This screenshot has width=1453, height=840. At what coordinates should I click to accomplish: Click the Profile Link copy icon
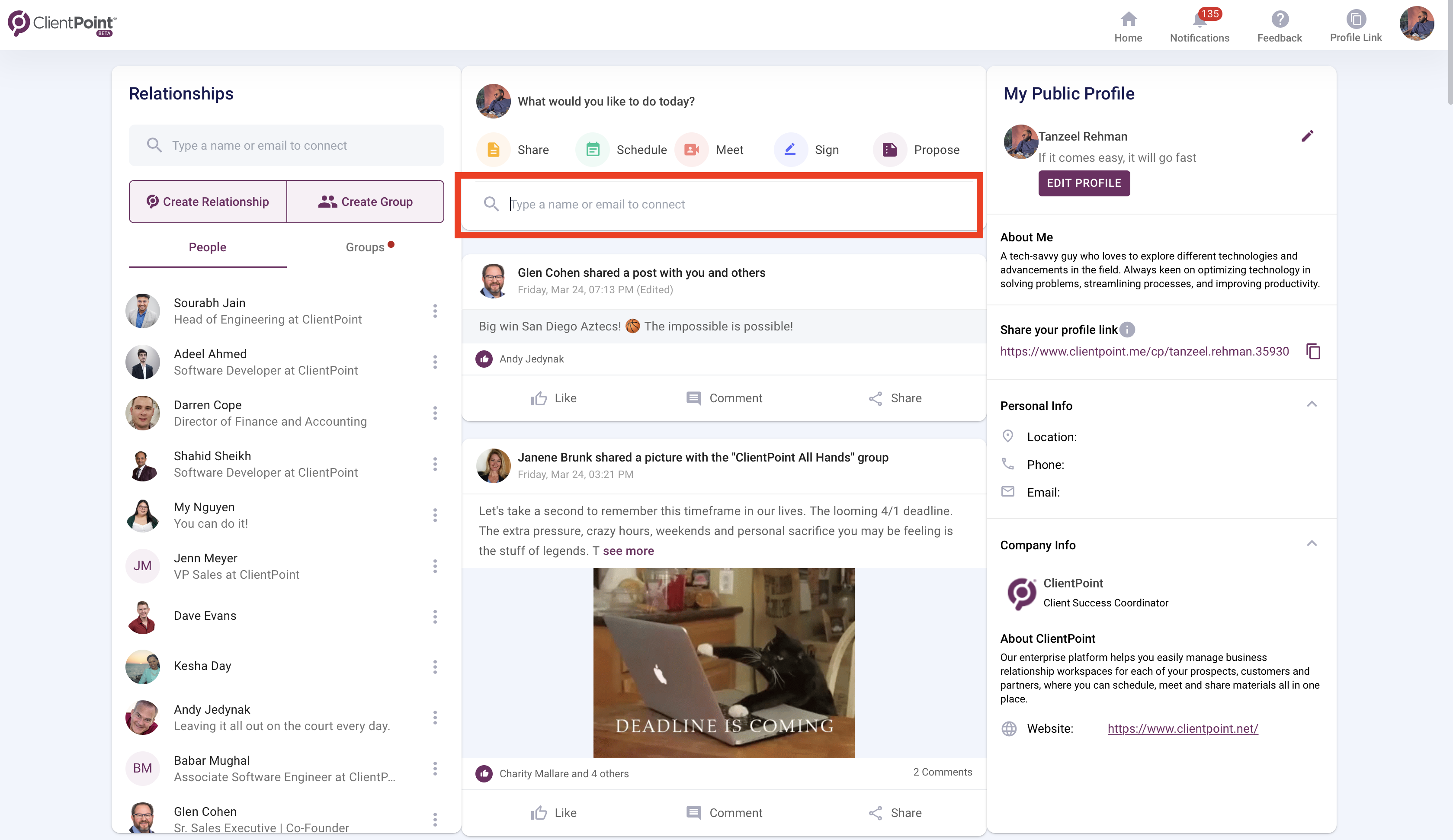pos(1356,19)
